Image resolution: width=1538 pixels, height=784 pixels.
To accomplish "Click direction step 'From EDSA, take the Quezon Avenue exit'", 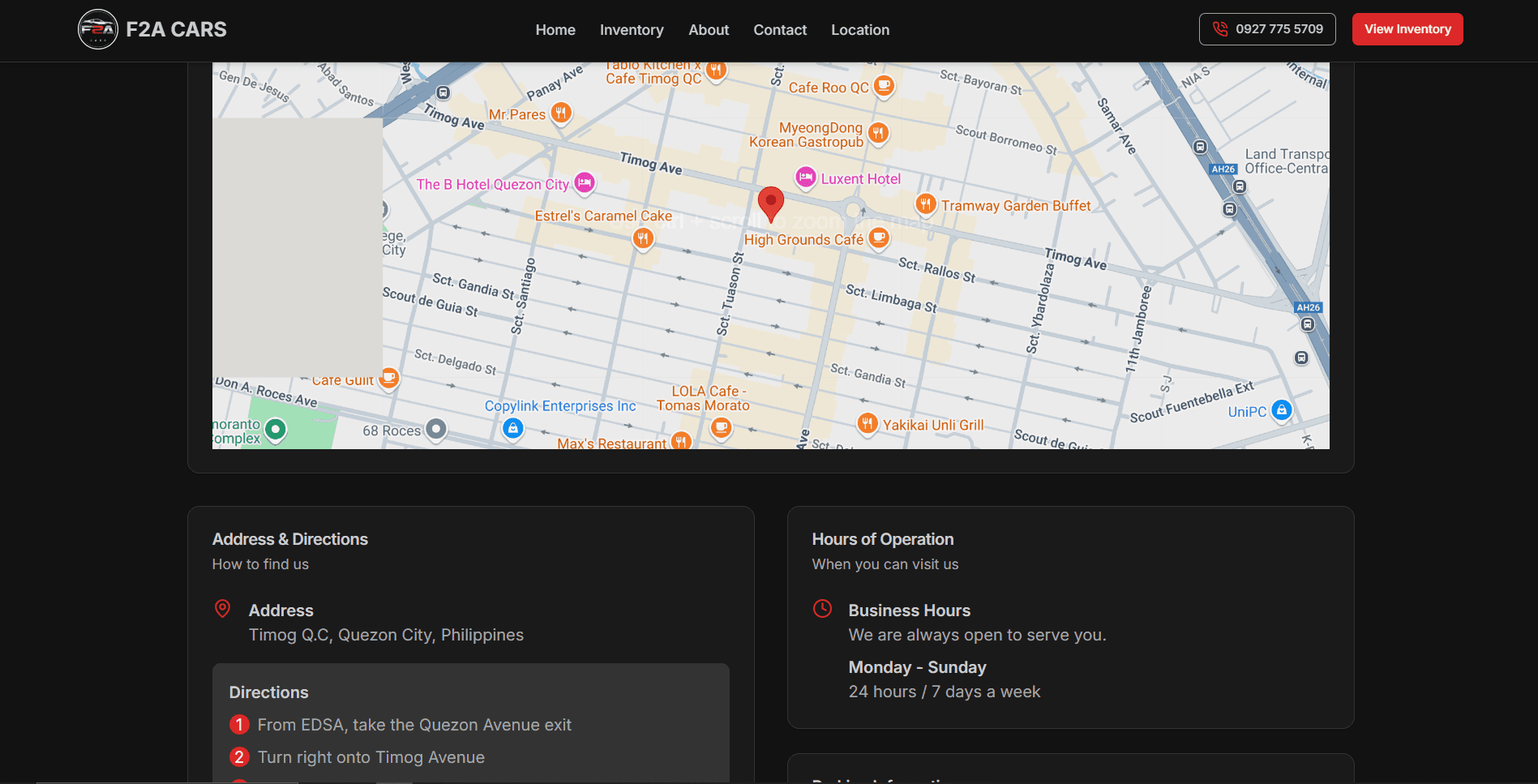I will pos(414,725).
